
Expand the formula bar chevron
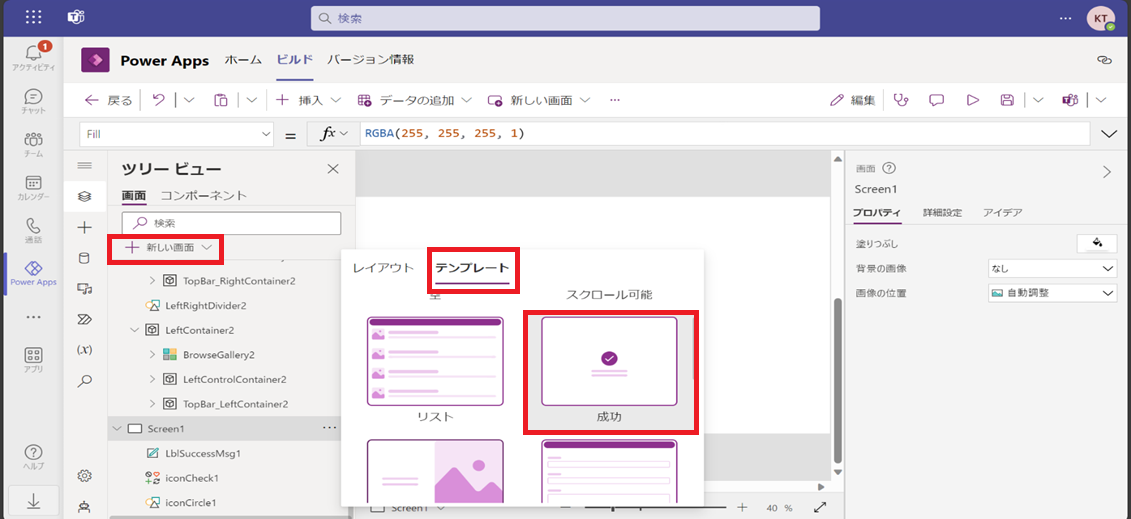click(1109, 134)
